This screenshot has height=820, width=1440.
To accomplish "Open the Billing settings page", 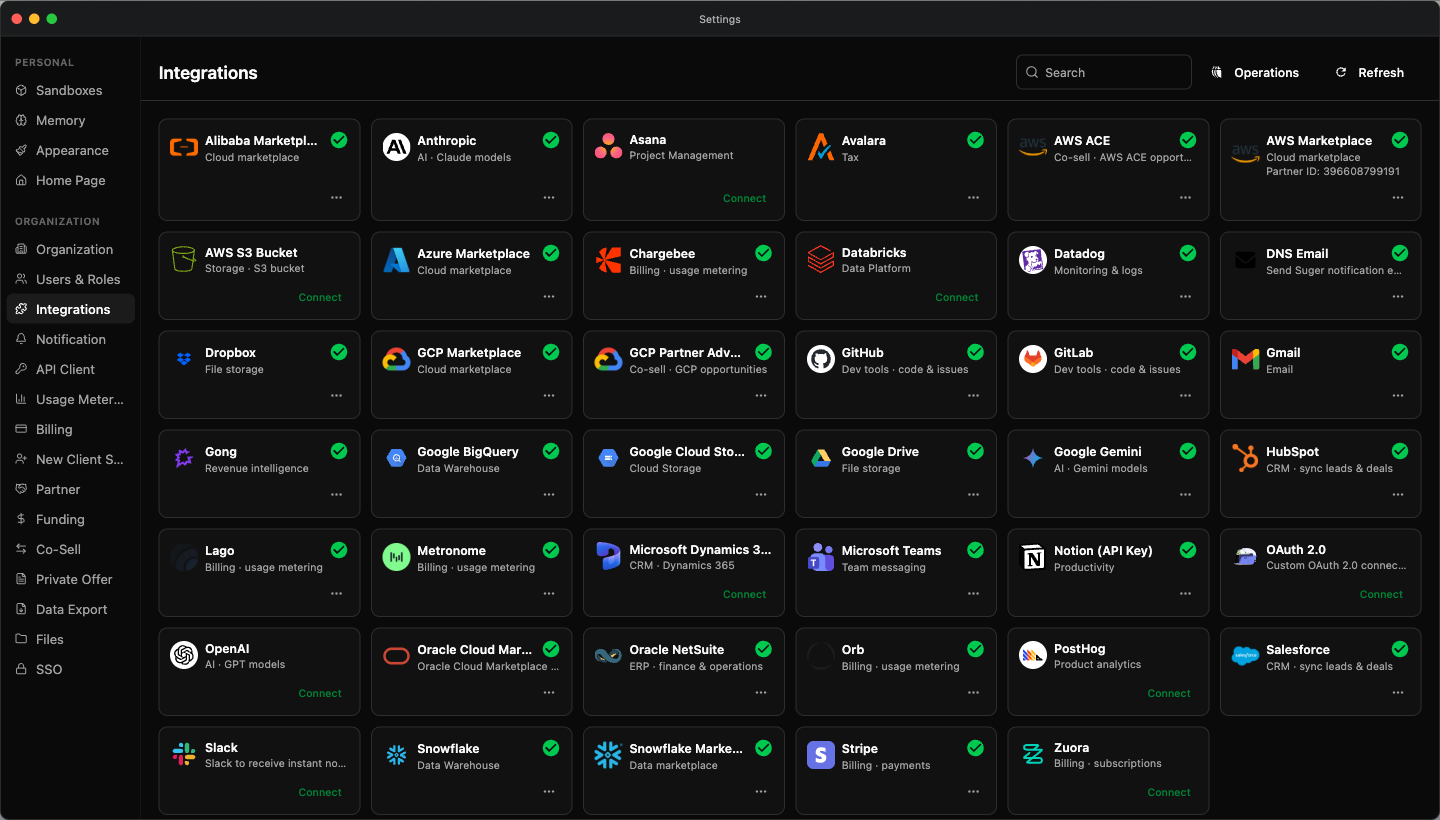I will tap(70, 429).
